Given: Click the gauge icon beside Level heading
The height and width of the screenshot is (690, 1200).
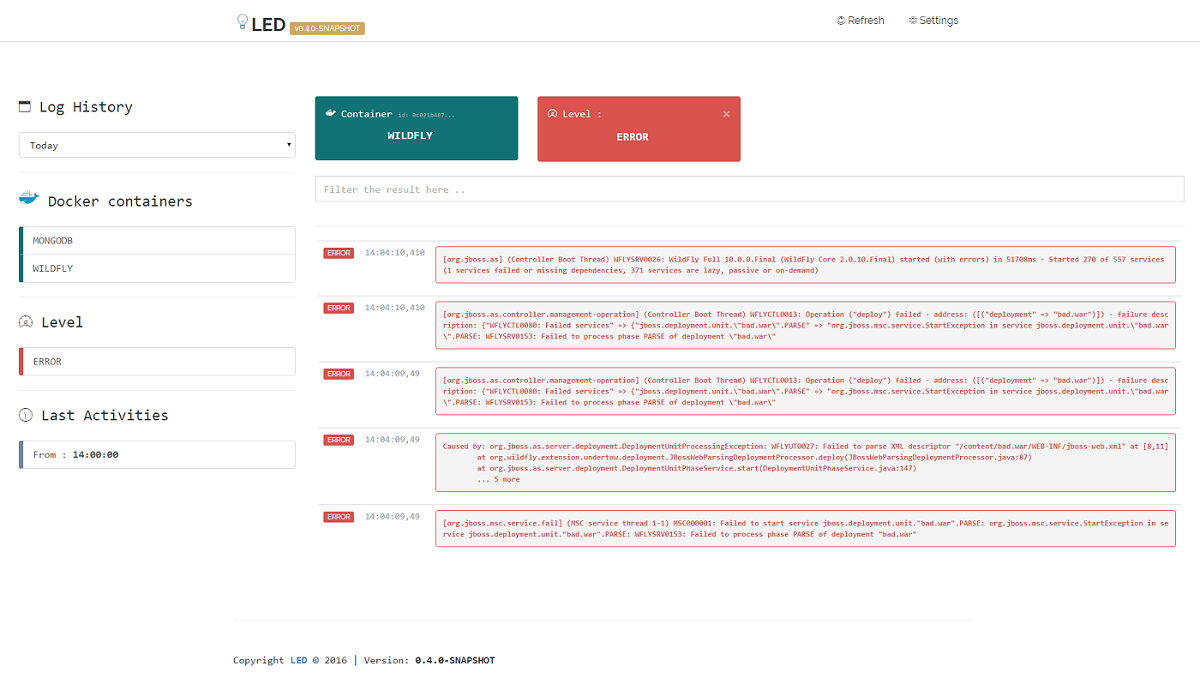Looking at the screenshot, I should click(26, 322).
